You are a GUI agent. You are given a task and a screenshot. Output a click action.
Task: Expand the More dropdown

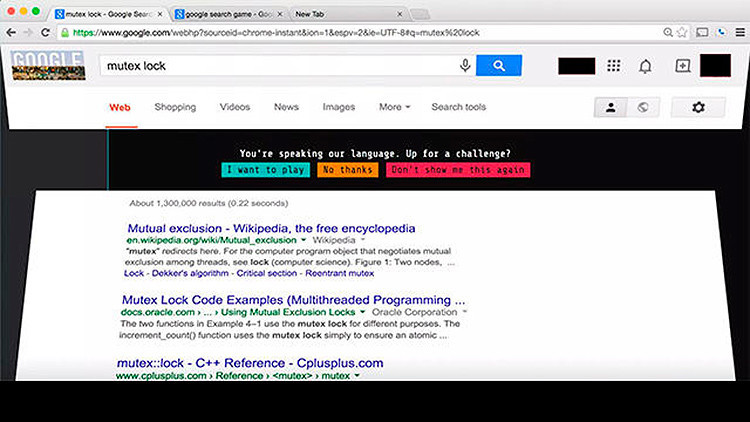click(x=395, y=107)
